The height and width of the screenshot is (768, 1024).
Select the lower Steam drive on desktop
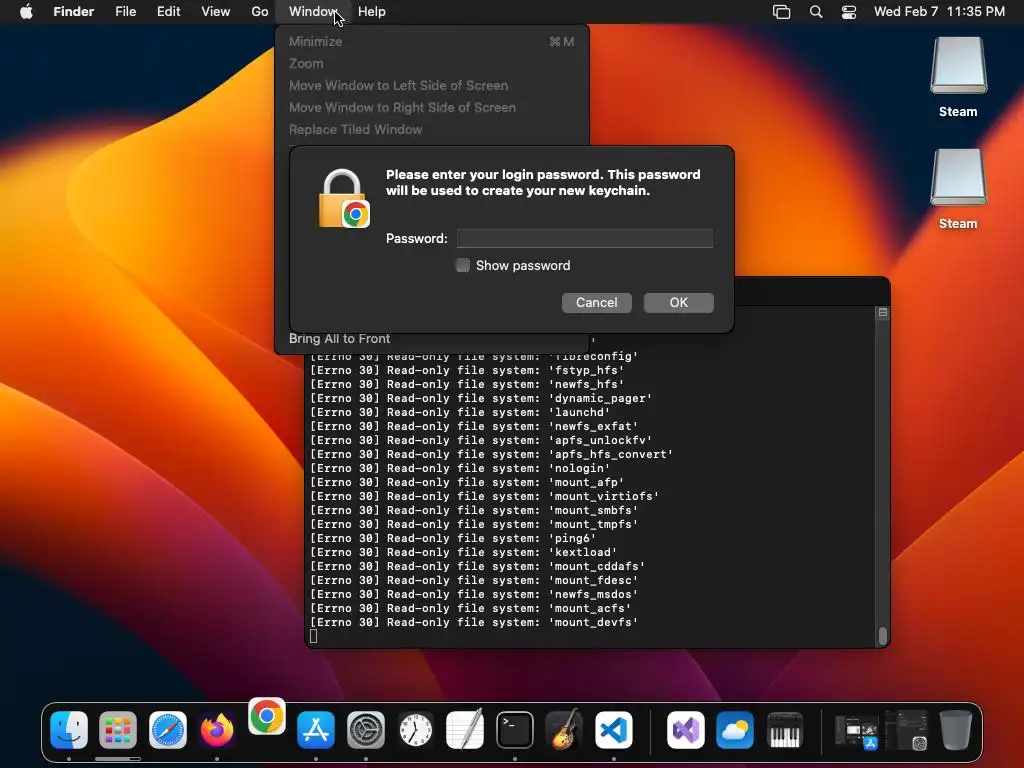click(958, 178)
